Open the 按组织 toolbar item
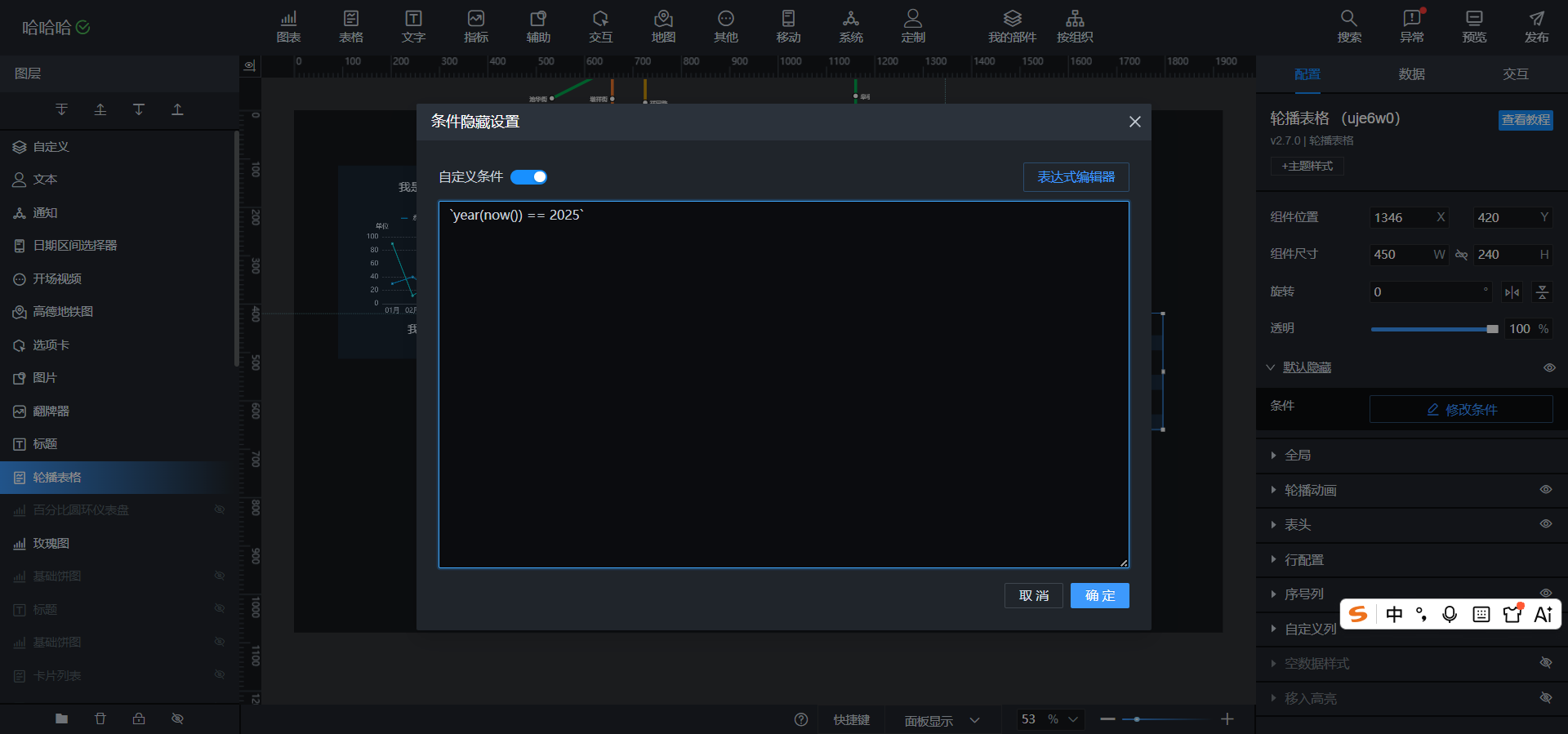 1075,27
